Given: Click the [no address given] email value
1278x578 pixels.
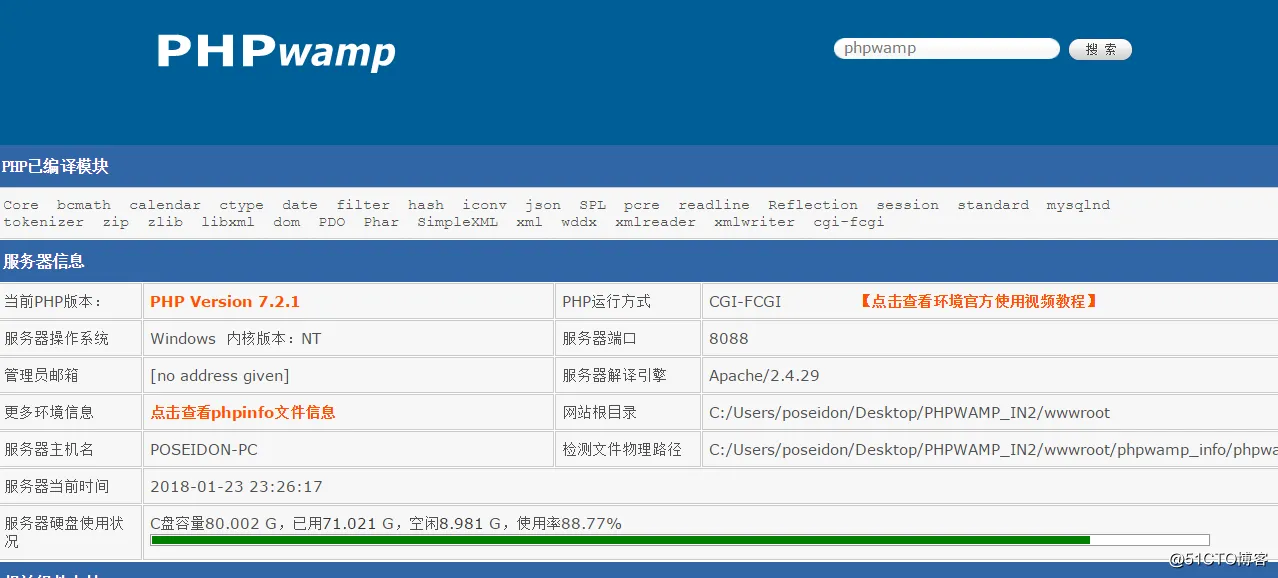Looking at the screenshot, I should coord(220,376).
